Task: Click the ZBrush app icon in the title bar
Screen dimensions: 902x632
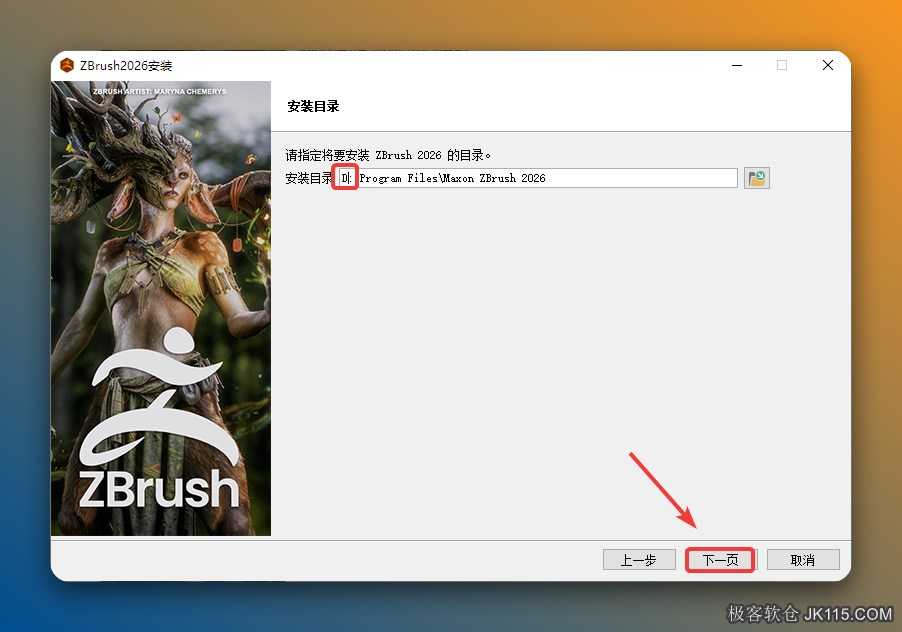Action: [x=67, y=66]
